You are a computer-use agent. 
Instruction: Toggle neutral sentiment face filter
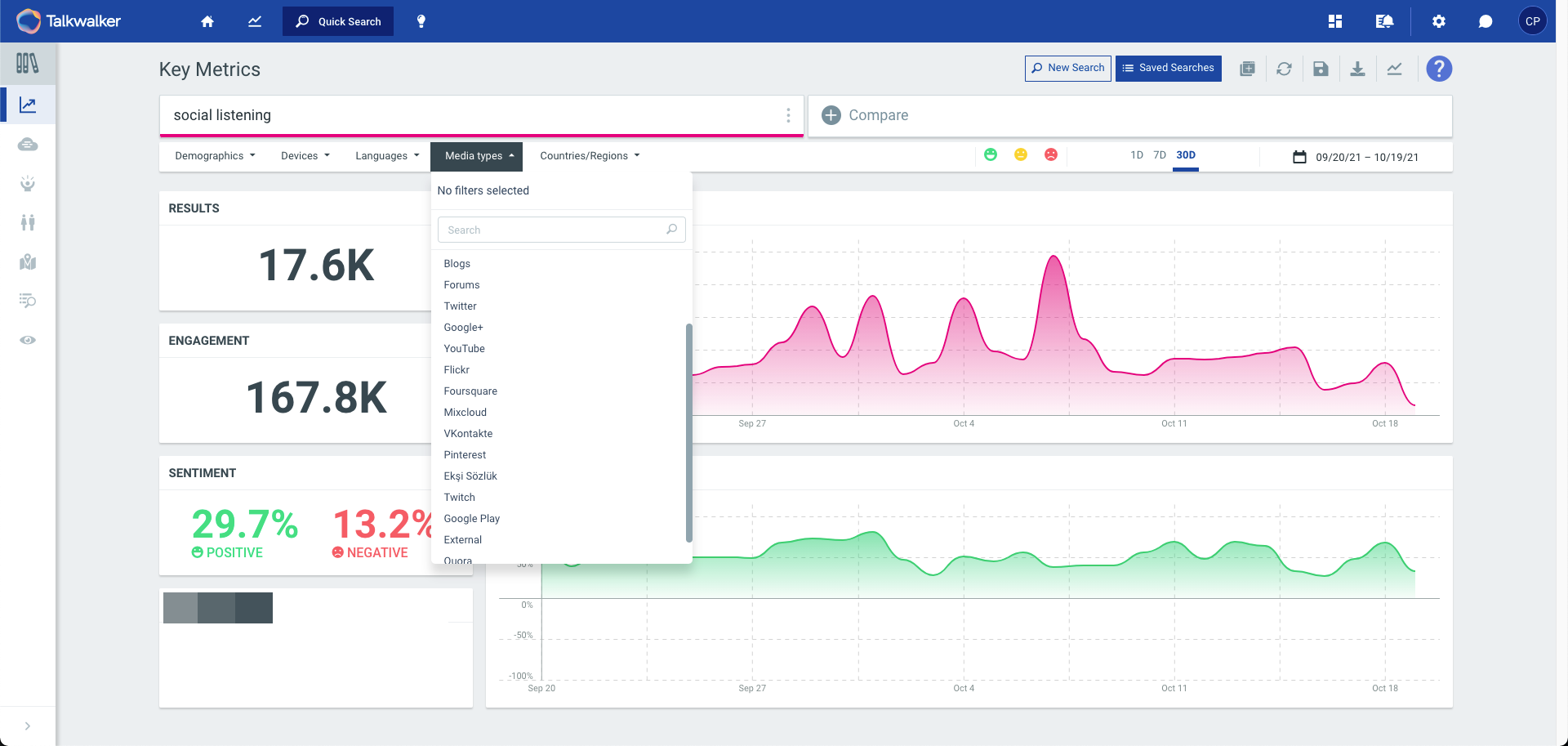point(1021,154)
